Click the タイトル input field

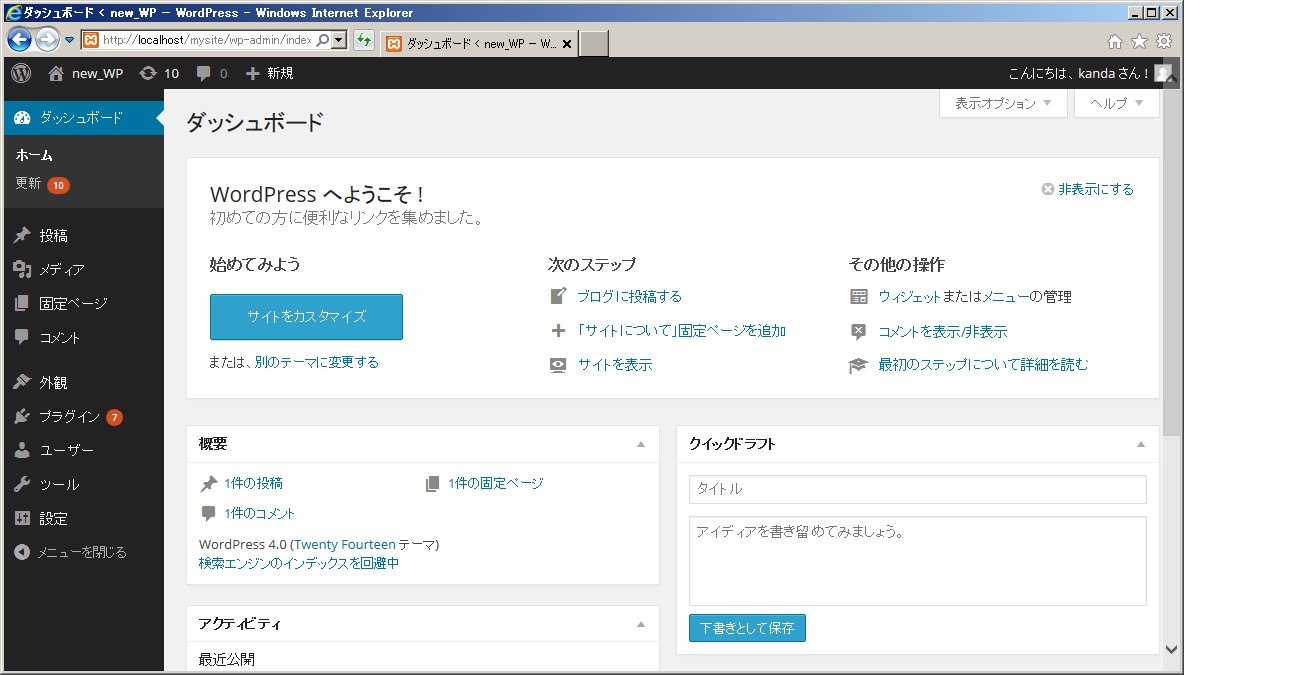pos(917,489)
